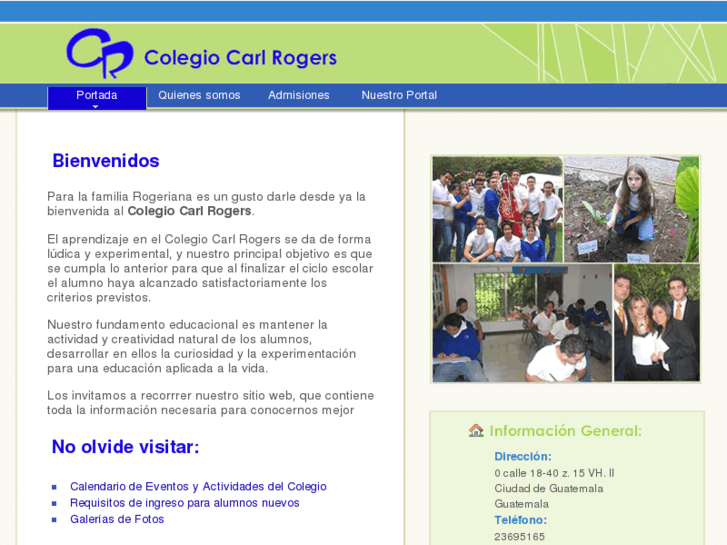Select the phone number 23695165

pos(519,537)
